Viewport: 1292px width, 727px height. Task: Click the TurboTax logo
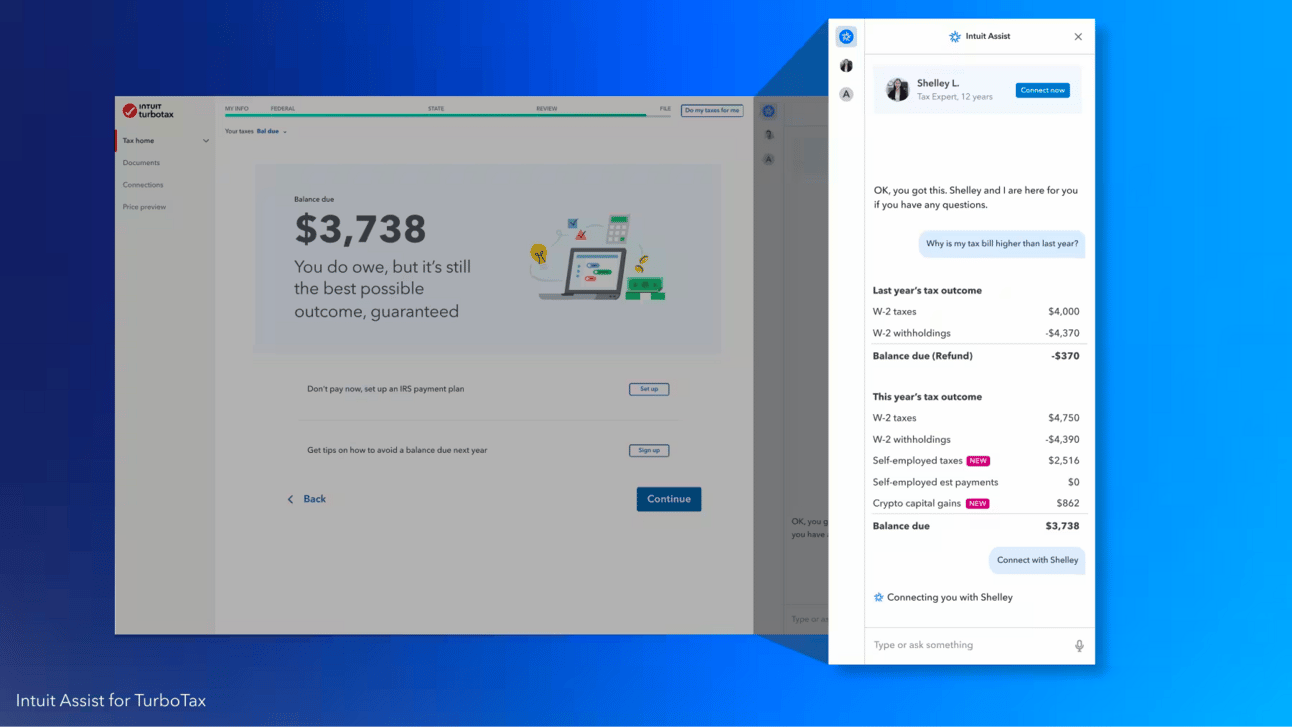coord(148,111)
